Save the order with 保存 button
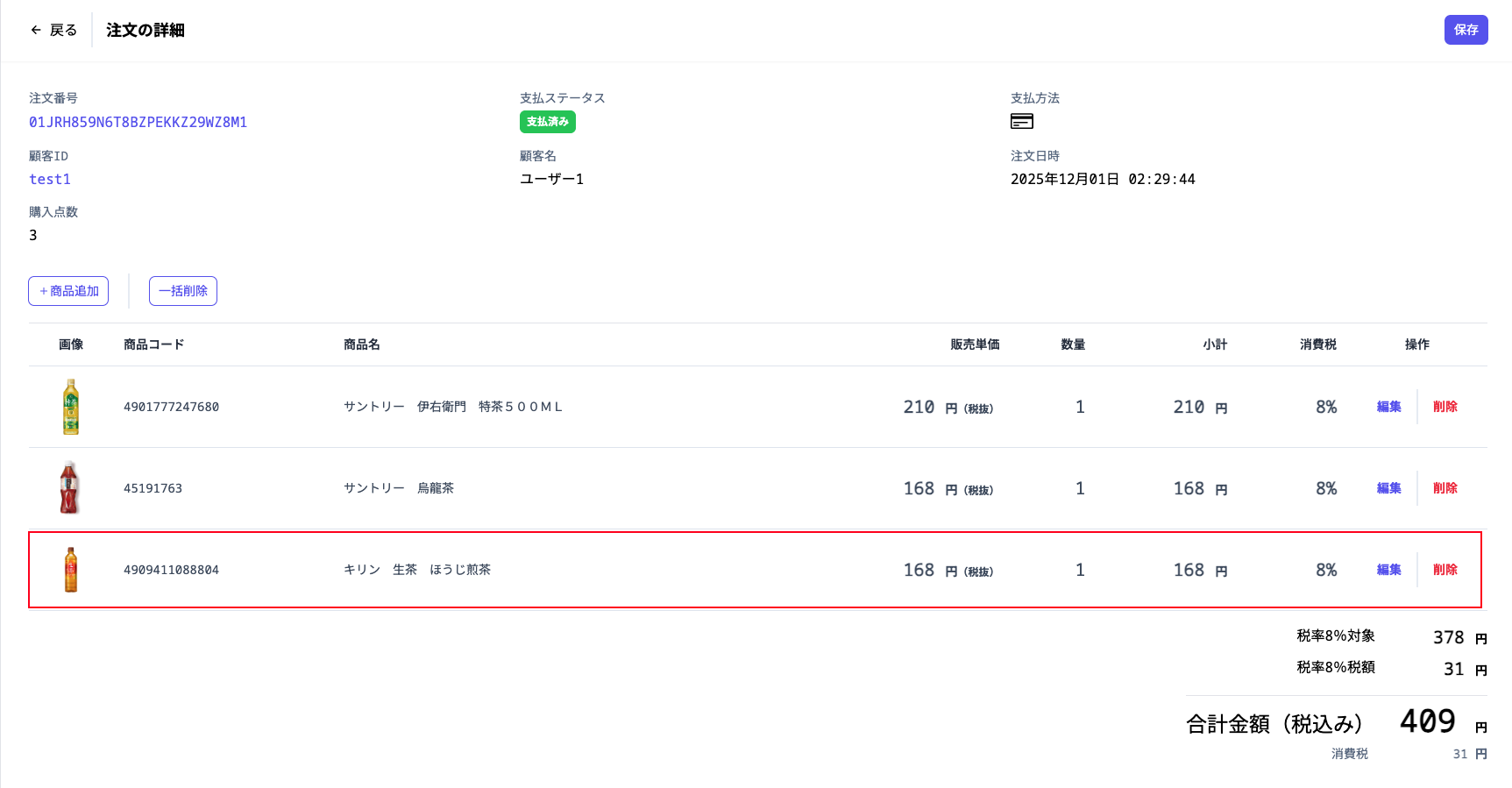 pos(1466,30)
